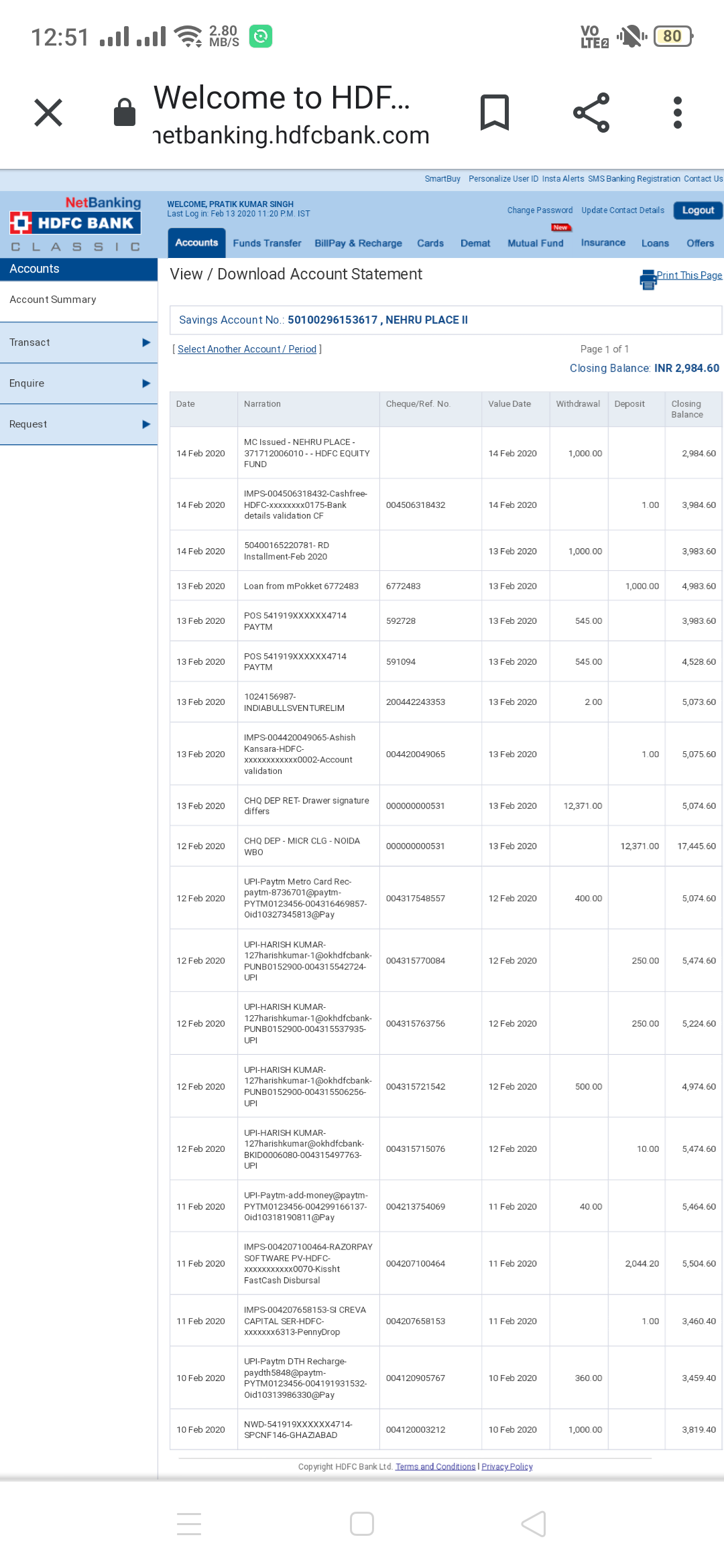Click '50400165220781- RD Installment-Feb 2020' narration
Viewport: 724px width, 1568px height.
pyautogui.click(x=286, y=551)
